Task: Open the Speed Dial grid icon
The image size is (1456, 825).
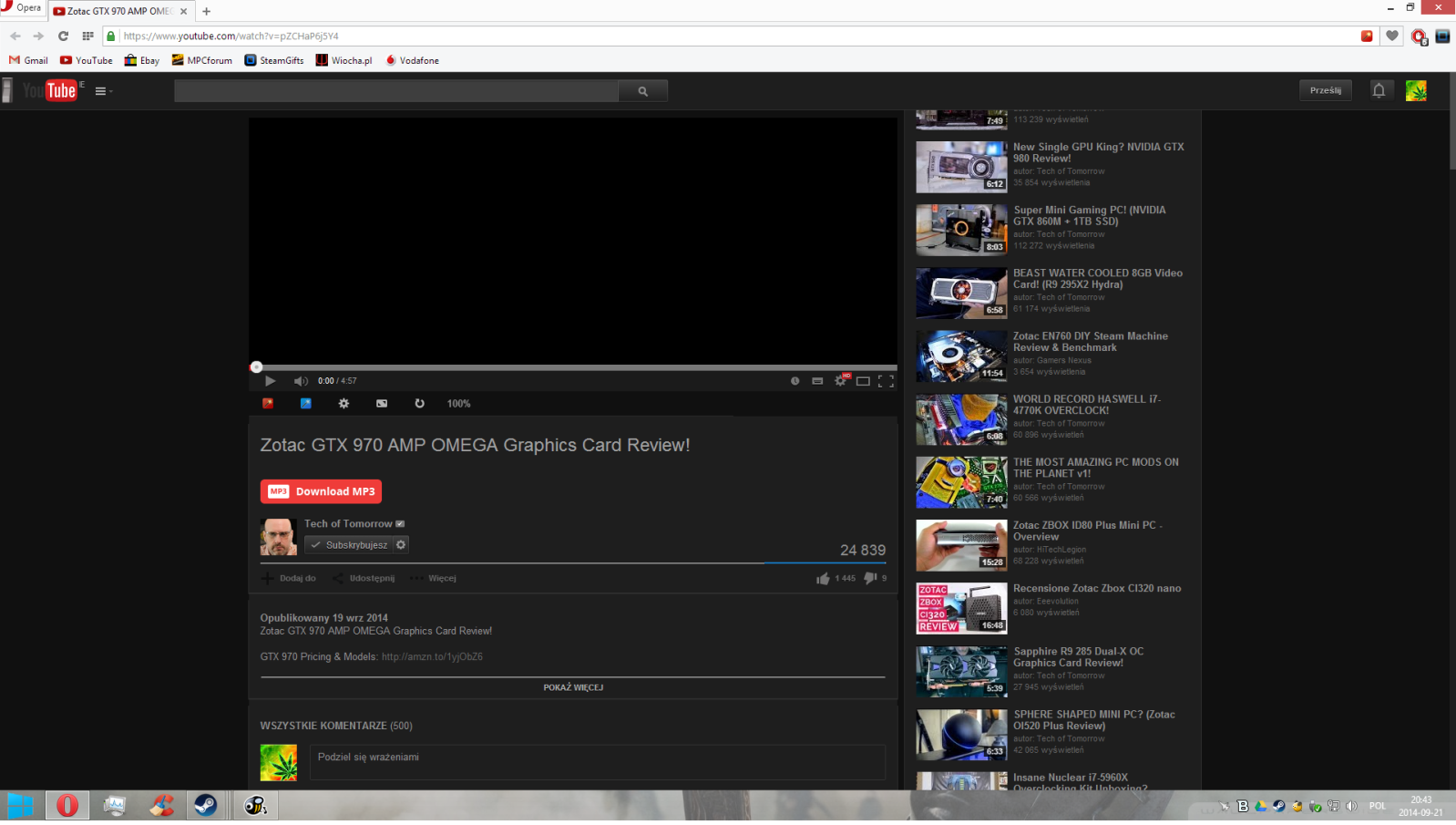Action: (x=87, y=36)
